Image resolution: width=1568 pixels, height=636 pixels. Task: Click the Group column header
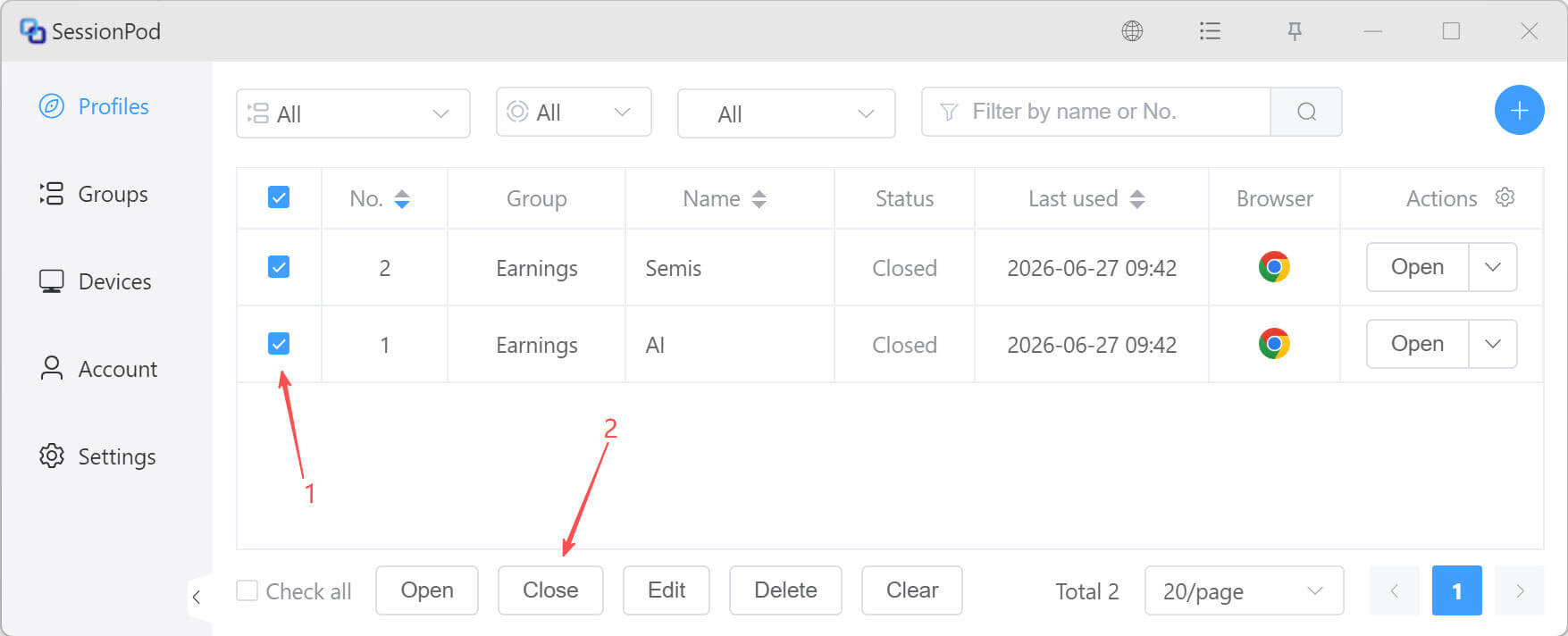click(x=537, y=199)
